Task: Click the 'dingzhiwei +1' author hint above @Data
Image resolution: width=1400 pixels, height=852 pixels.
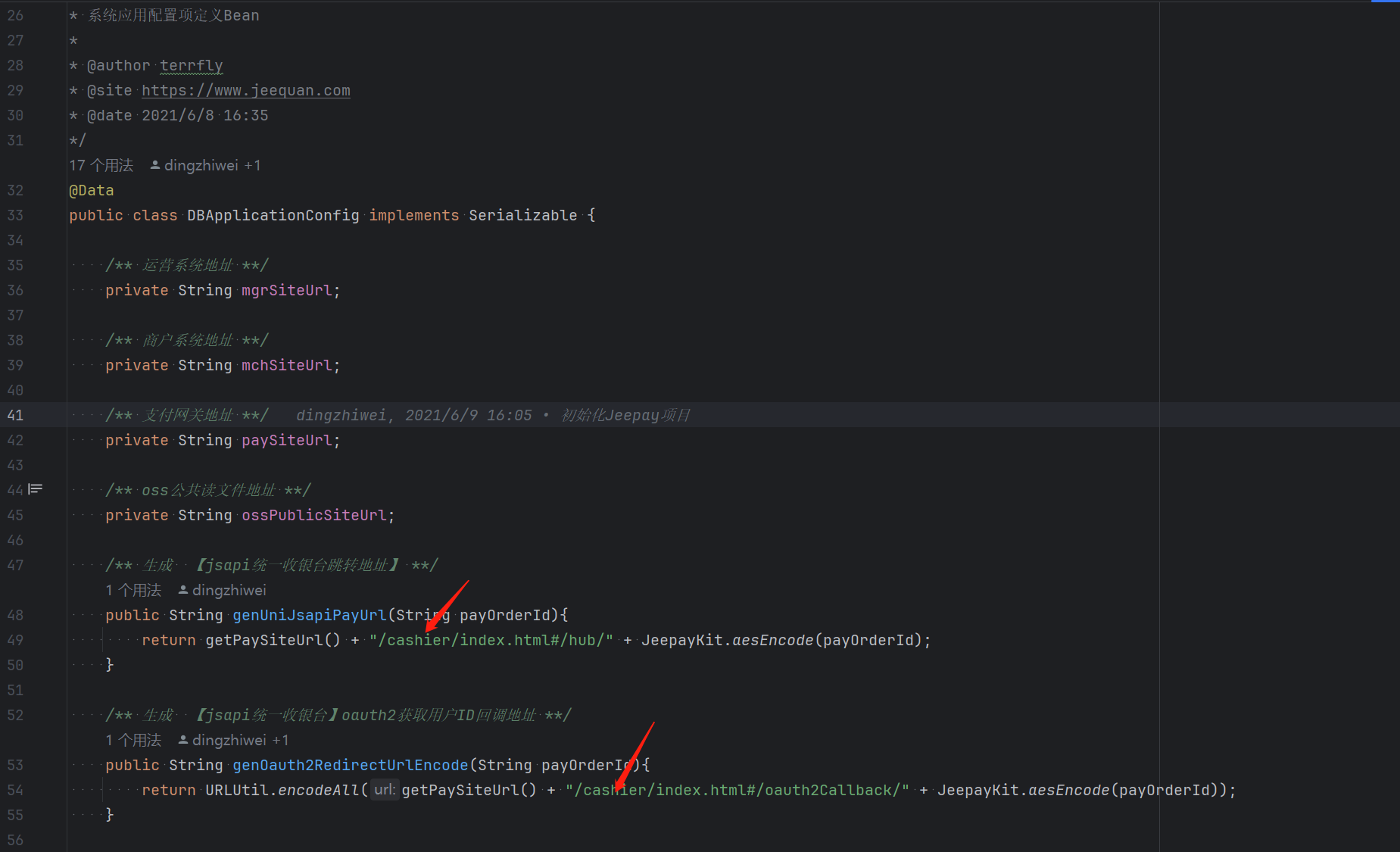Action: 205,165
